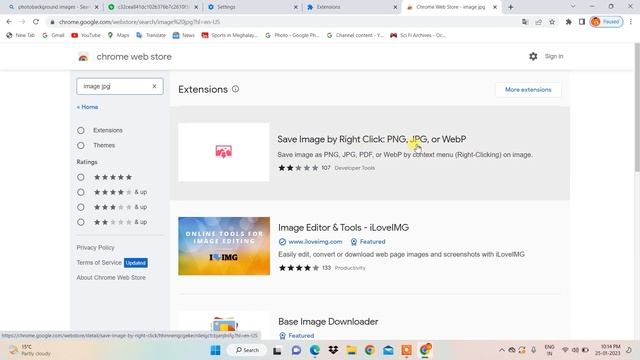Open the YouTube bookmark
Image resolution: width=640 pixels, height=360 pixels.
coord(86,35)
